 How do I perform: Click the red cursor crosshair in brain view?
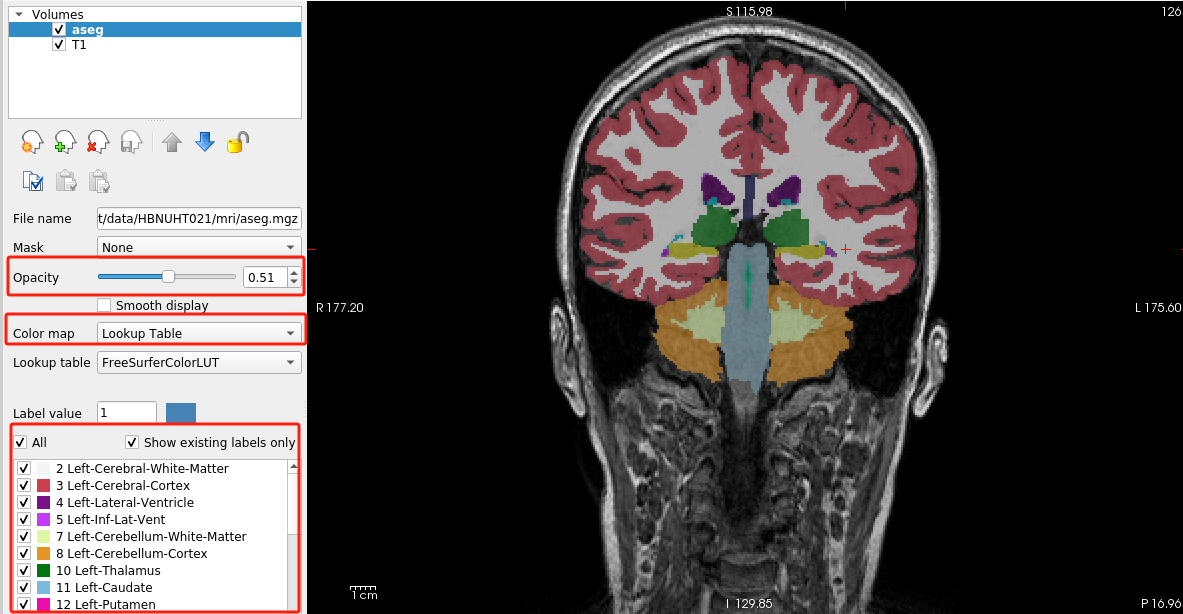coord(846,248)
